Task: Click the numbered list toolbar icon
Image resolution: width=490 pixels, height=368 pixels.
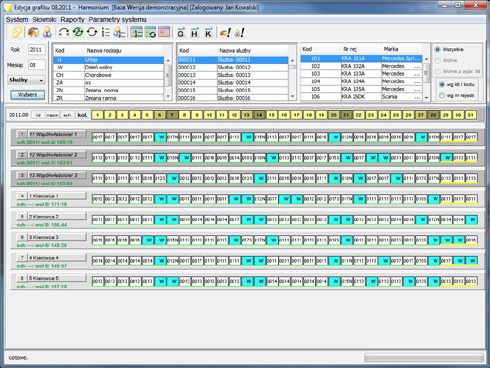Action: click(x=106, y=32)
